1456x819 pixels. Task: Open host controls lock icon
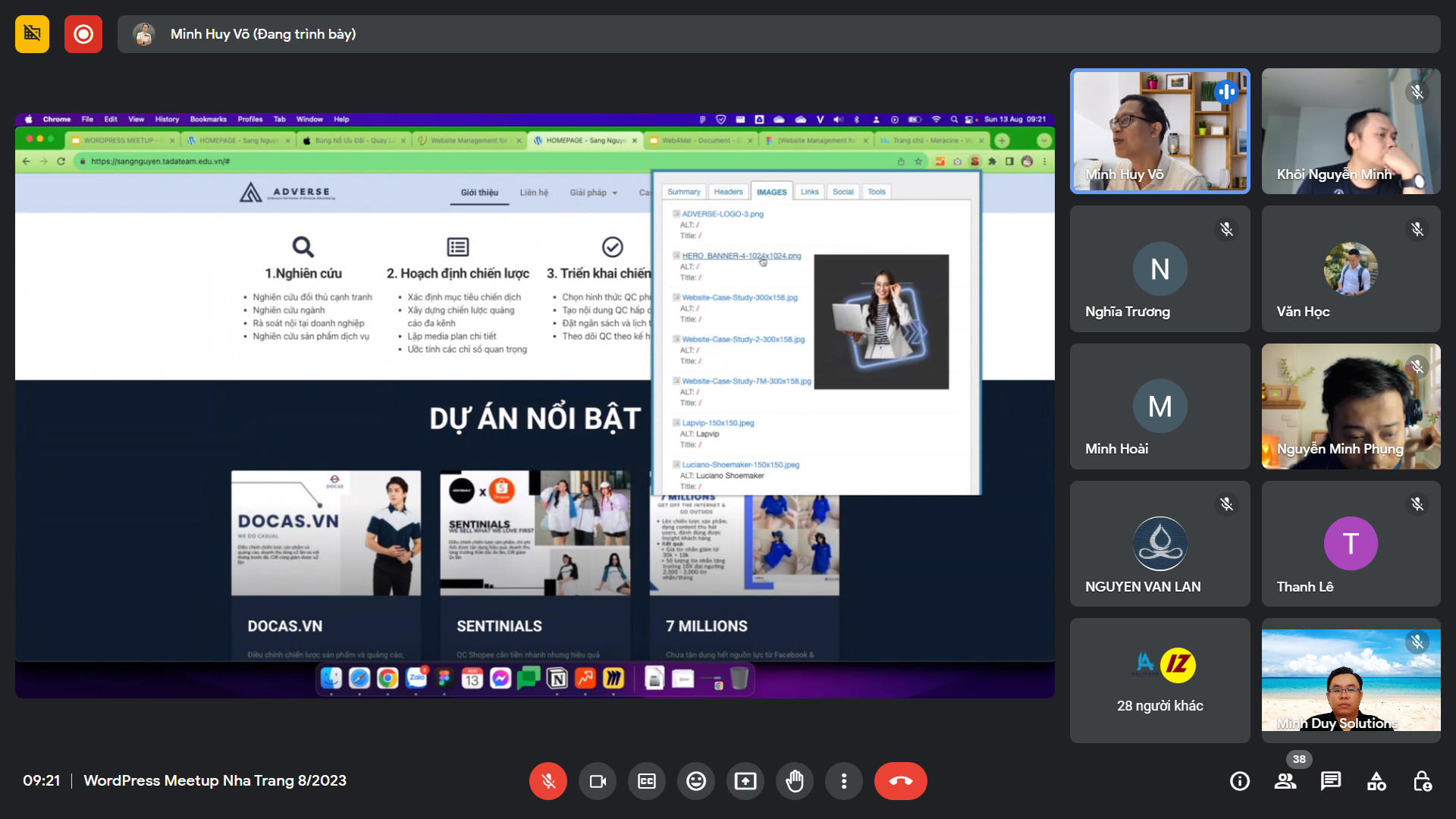coord(1422,781)
